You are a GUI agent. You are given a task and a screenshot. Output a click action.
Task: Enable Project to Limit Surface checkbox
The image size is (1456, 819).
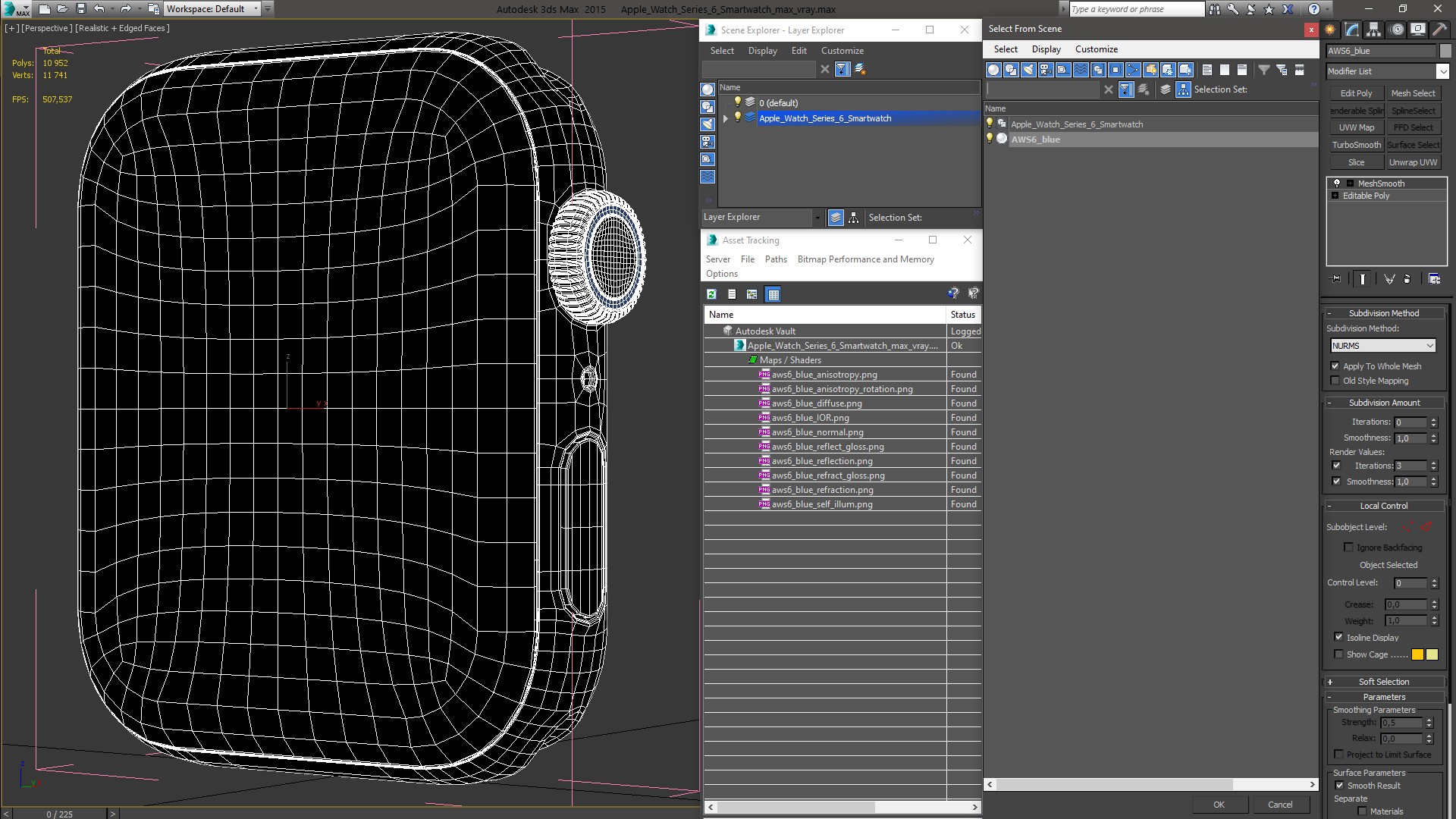point(1339,755)
